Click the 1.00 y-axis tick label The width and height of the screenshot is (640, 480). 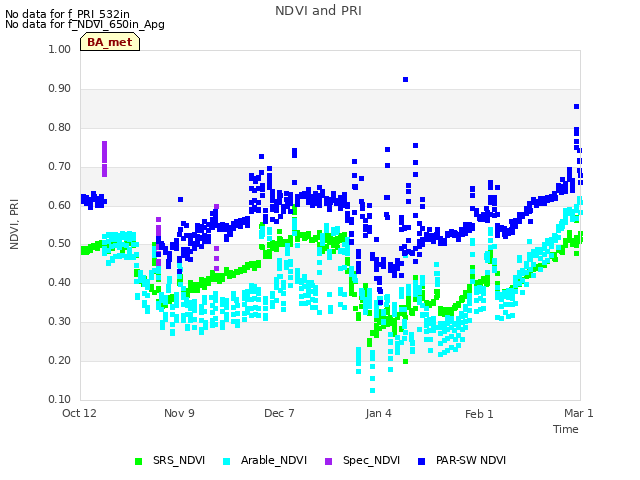[x=60, y=49]
